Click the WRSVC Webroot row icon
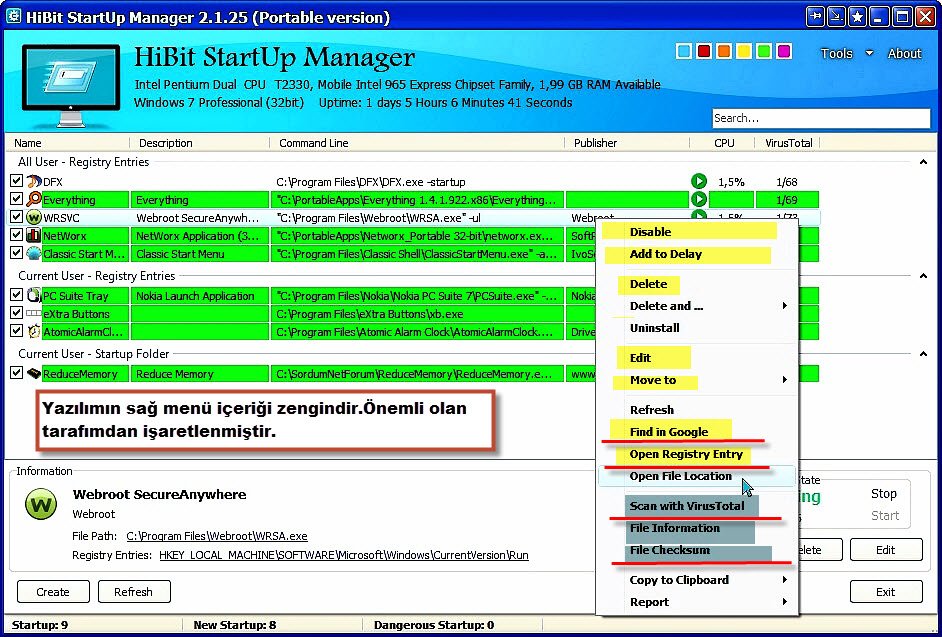The image size is (942, 637). pos(34,218)
